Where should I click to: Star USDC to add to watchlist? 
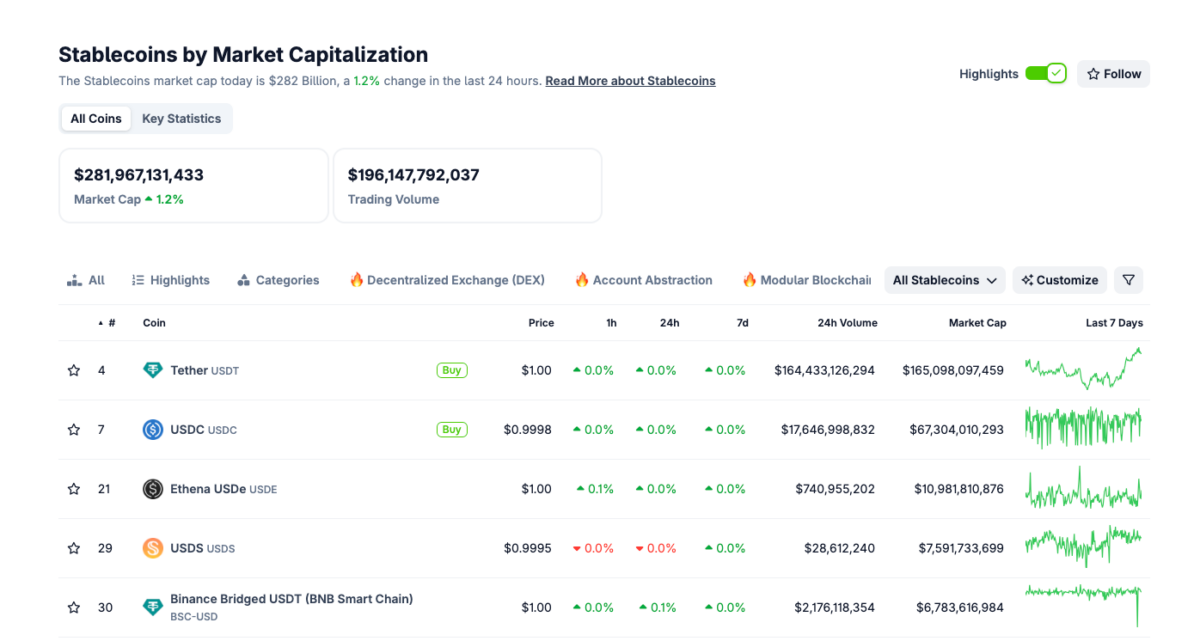[73, 430]
